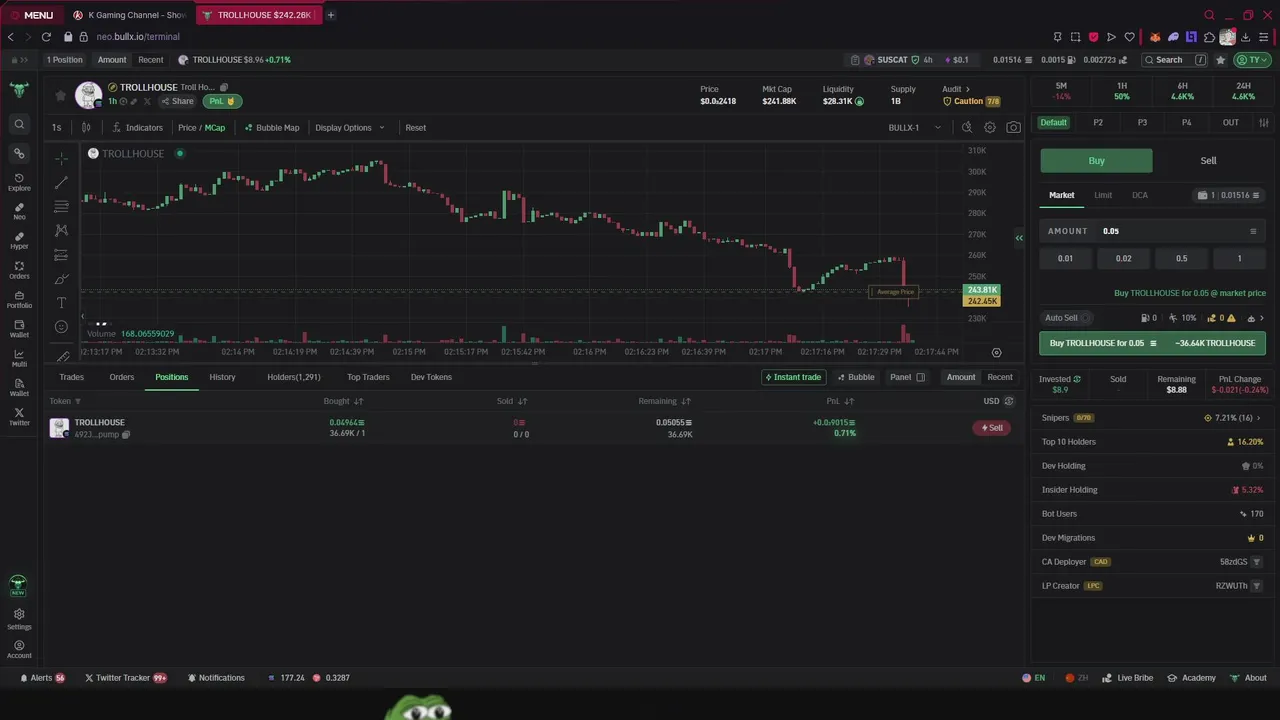
Task: Take a chart snapshot with camera icon
Action: point(1013,127)
